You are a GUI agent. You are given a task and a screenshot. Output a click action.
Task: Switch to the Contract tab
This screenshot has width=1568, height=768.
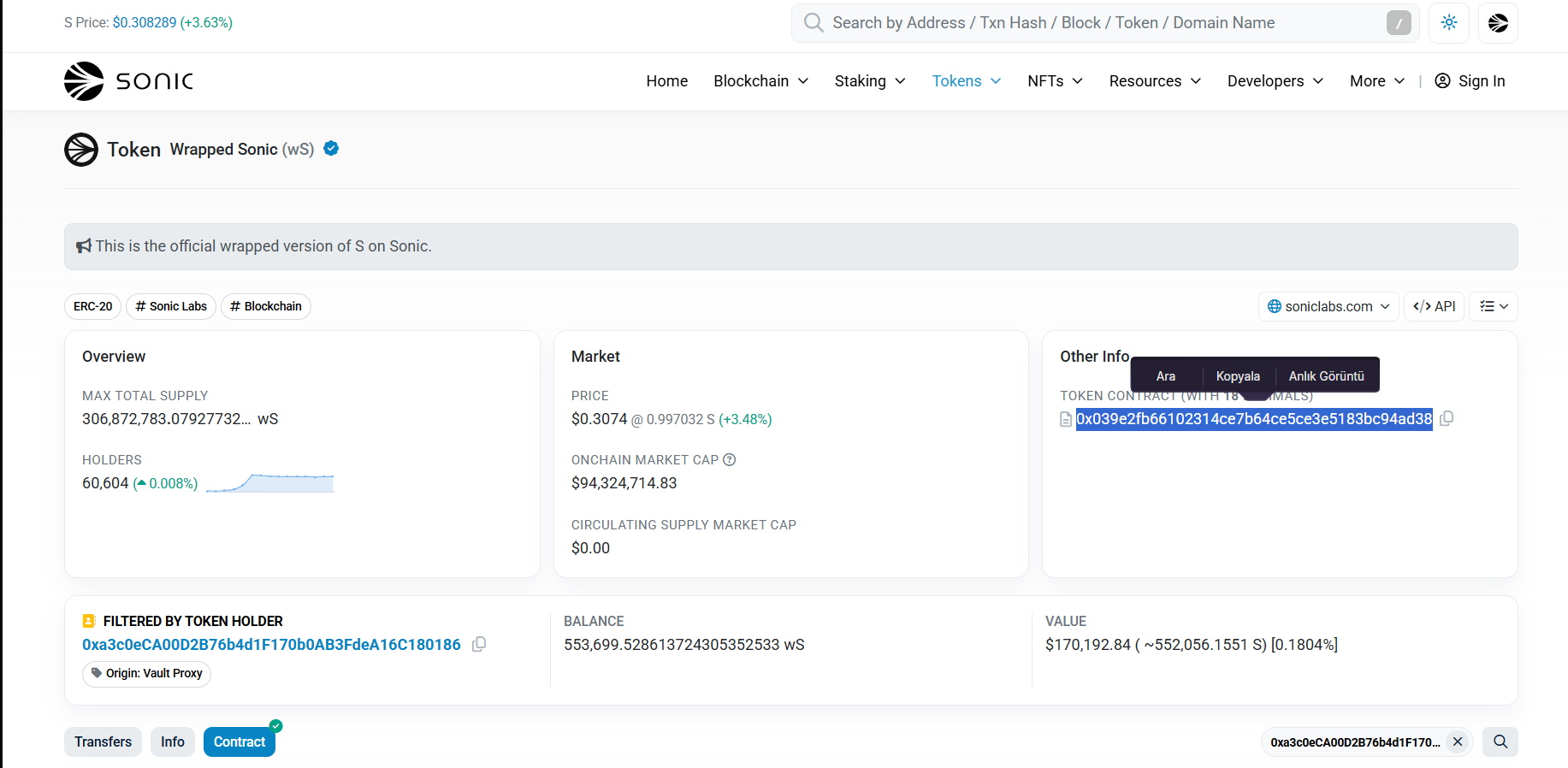240,742
